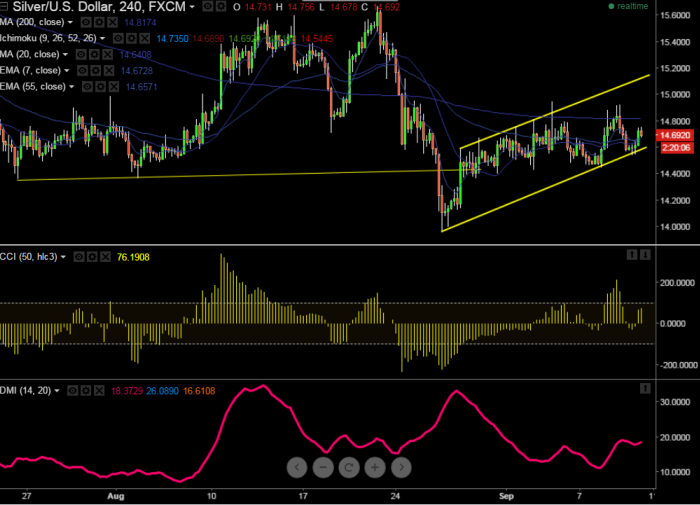Click the 30.0000 label on DMI scale
The height and width of the screenshot is (505, 700).
675,402
